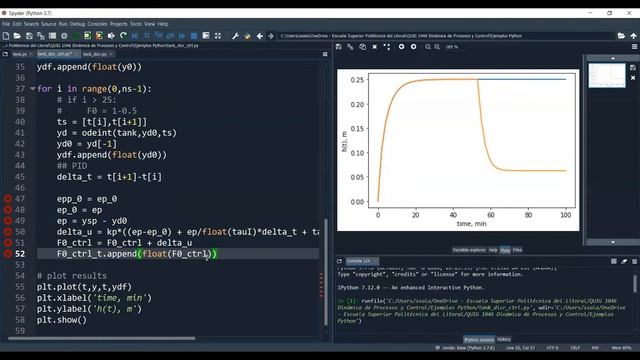Toggle breakpoint on line 47
Screen dimensions: 640x360
click(x=8, y=199)
